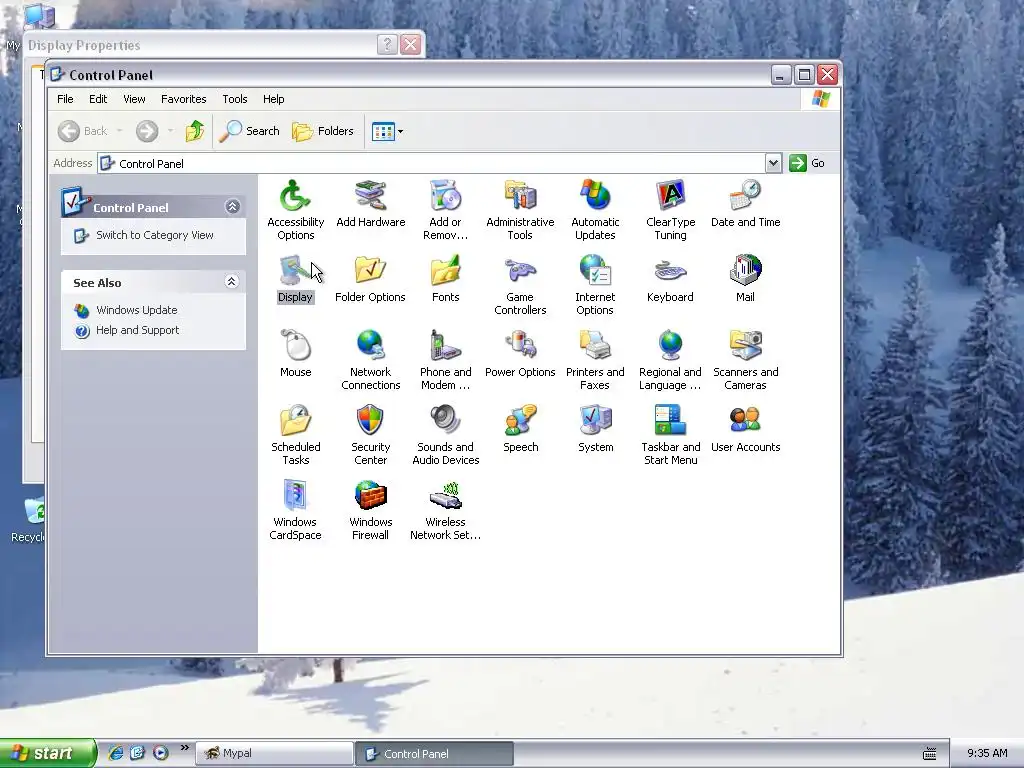Select Taskbar and Start Menu icon
Viewport: 1024px width, 768px height.
coord(670,421)
